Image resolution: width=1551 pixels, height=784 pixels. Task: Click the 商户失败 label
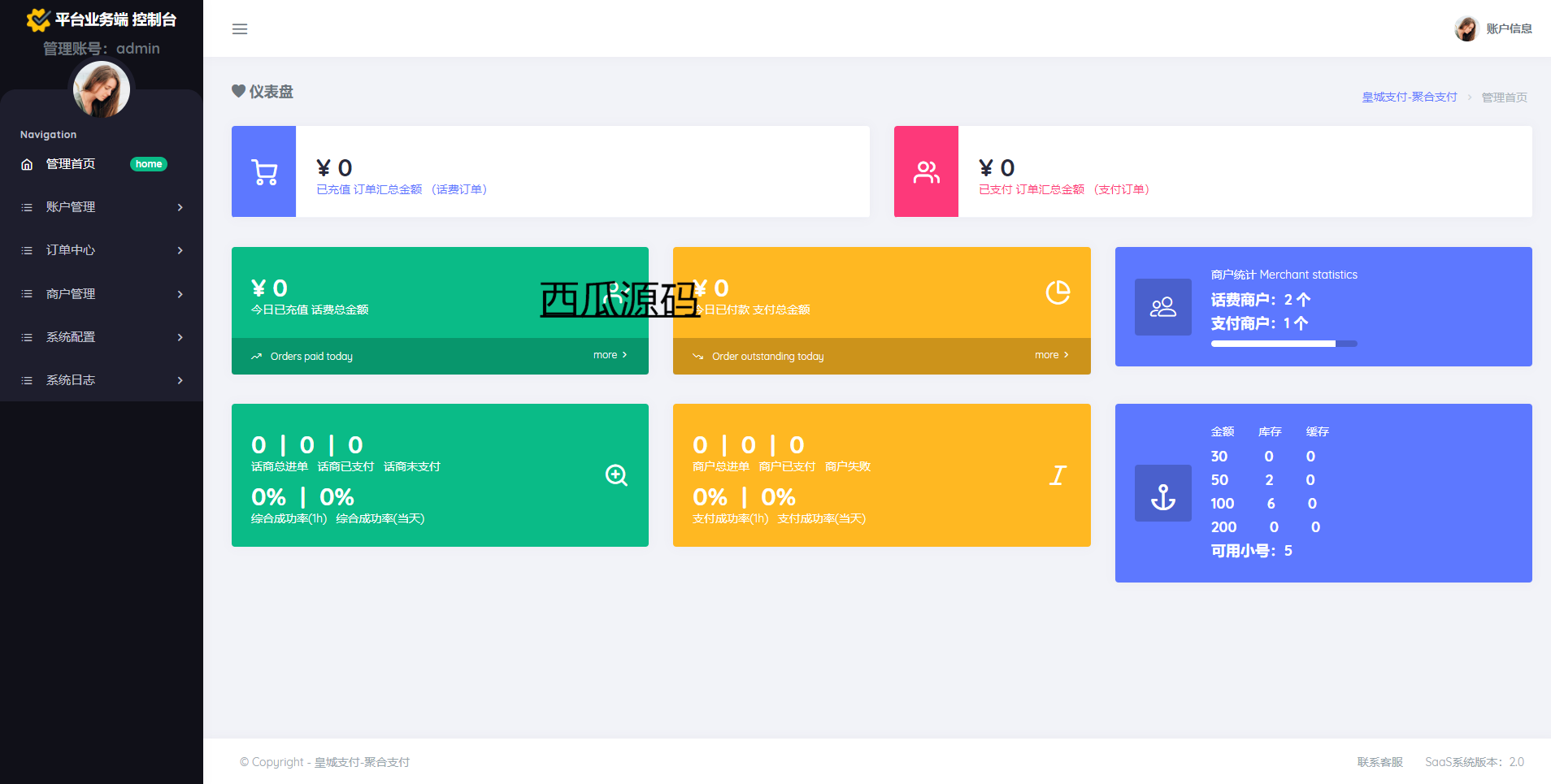coord(848,466)
